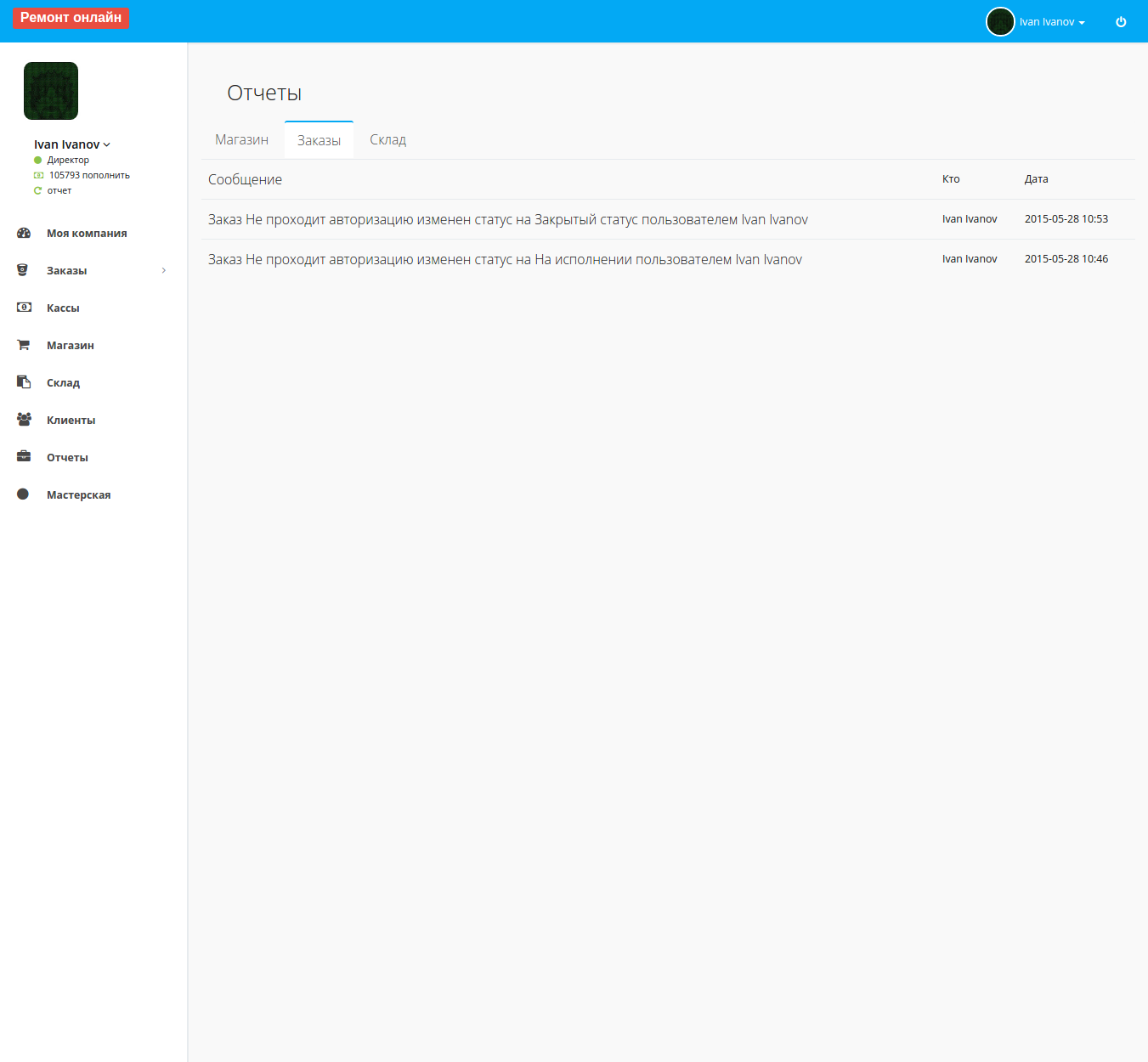Click the Сообщение column header
Image resolution: width=1148 pixels, height=1062 pixels.
coord(245,180)
